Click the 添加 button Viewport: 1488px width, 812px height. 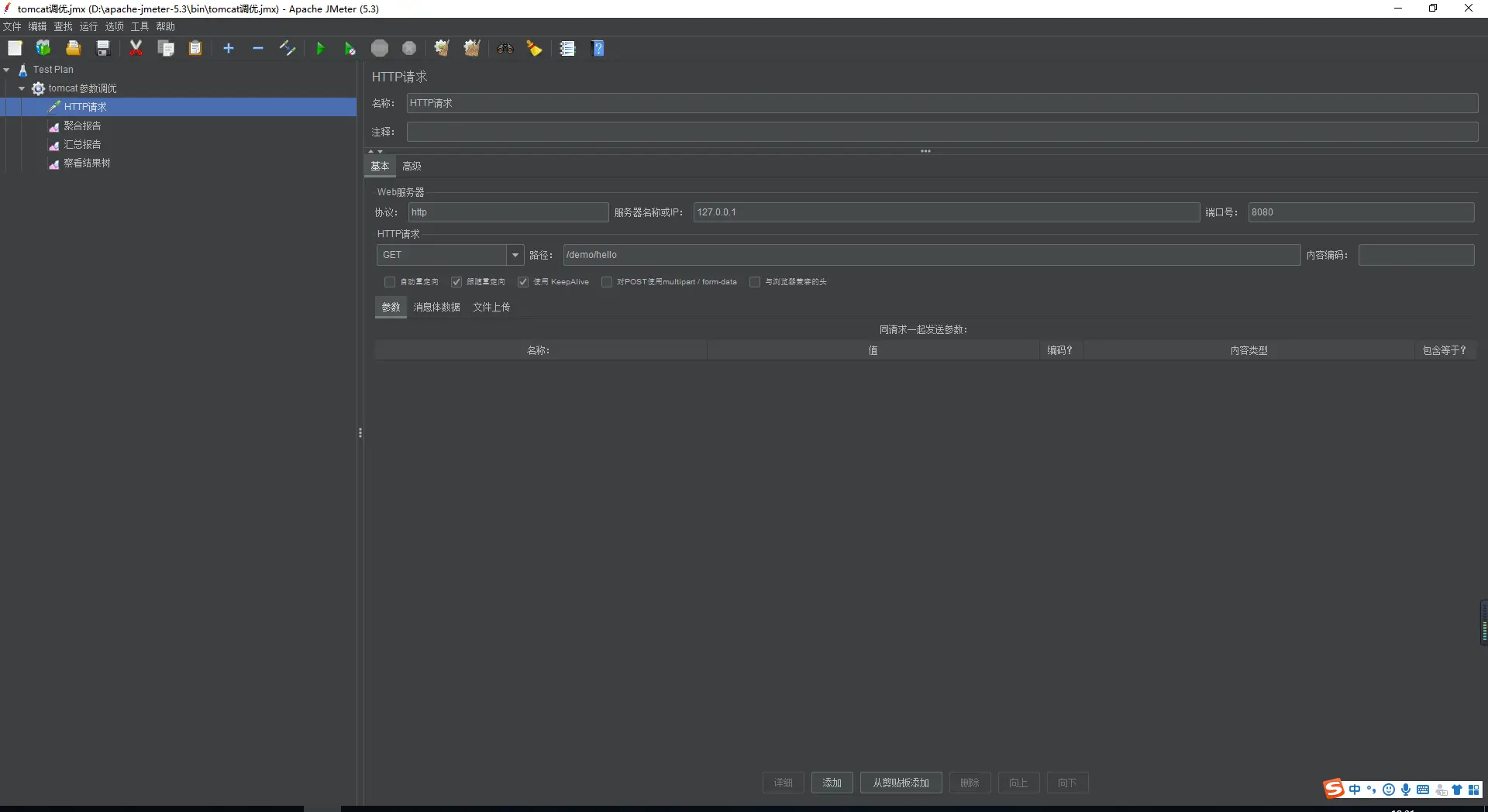pyautogui.click(x=832, y=783)
